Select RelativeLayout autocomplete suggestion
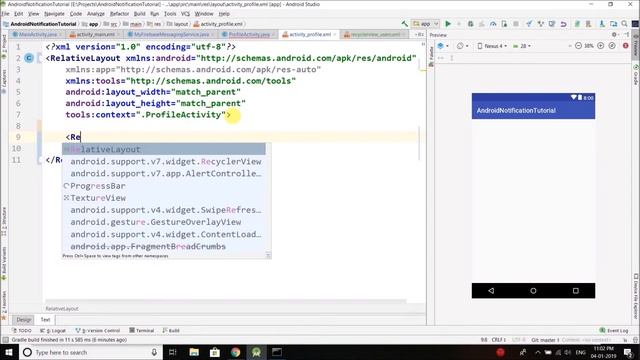The image size is (640, 360). [x=164, y=149]
